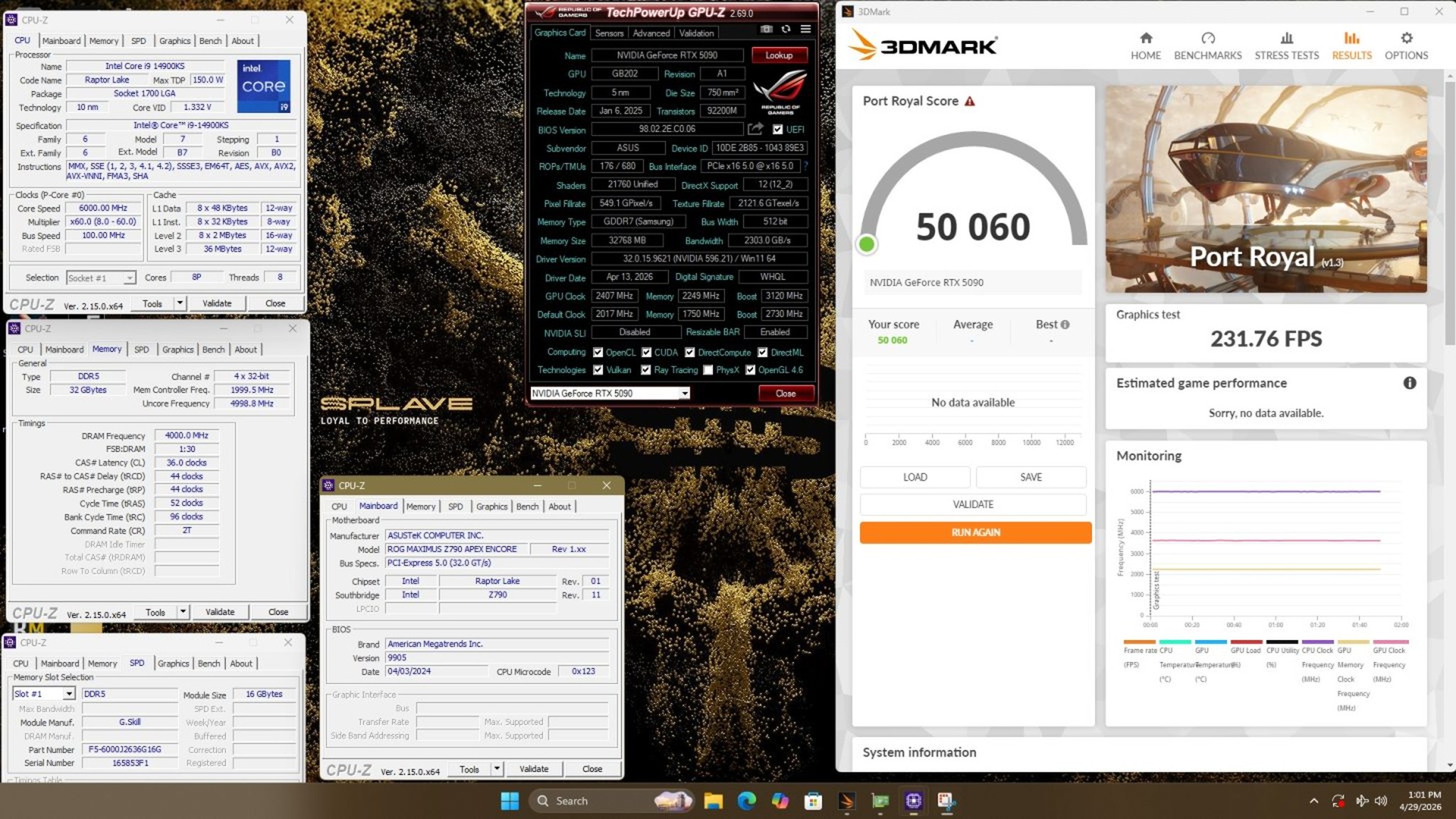The image size is (1456, 819).
Task: Switch to 3DMark via its taskbar icon
Action: [847, 801]
